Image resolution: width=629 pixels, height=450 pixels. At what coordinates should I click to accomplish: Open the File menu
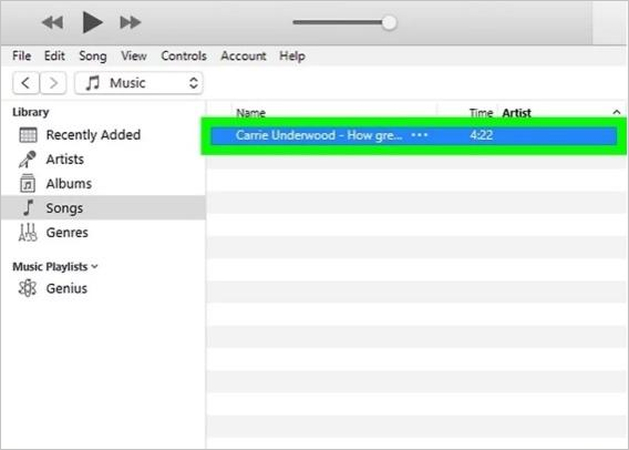(x=21, y=56)
